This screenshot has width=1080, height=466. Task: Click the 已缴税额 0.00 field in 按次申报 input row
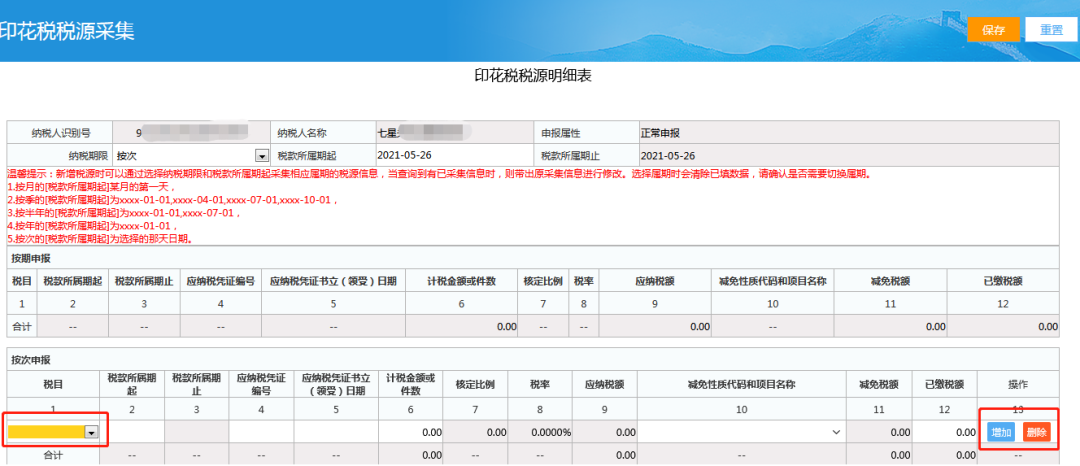944,432
